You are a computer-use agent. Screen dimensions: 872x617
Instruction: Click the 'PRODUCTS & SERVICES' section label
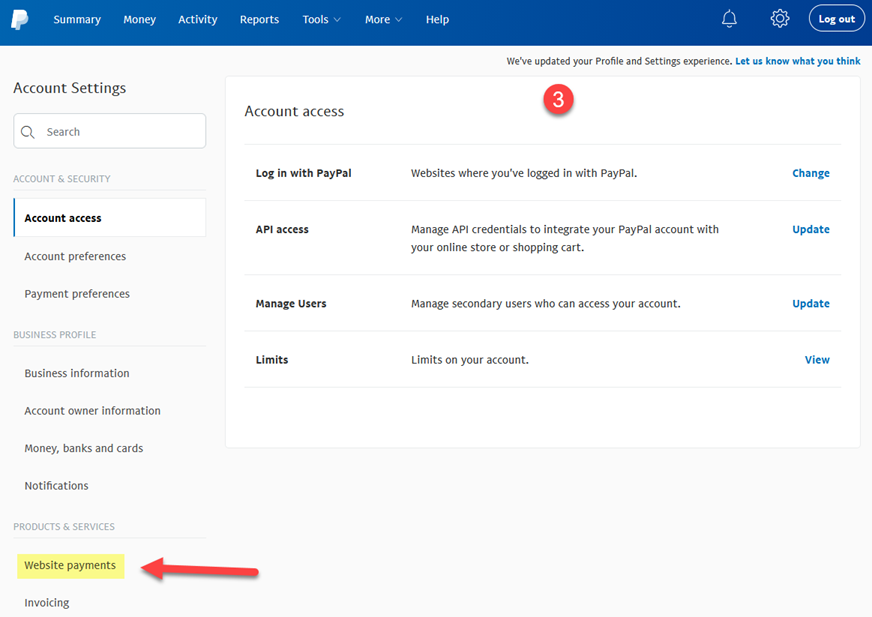tap(64, 526)
